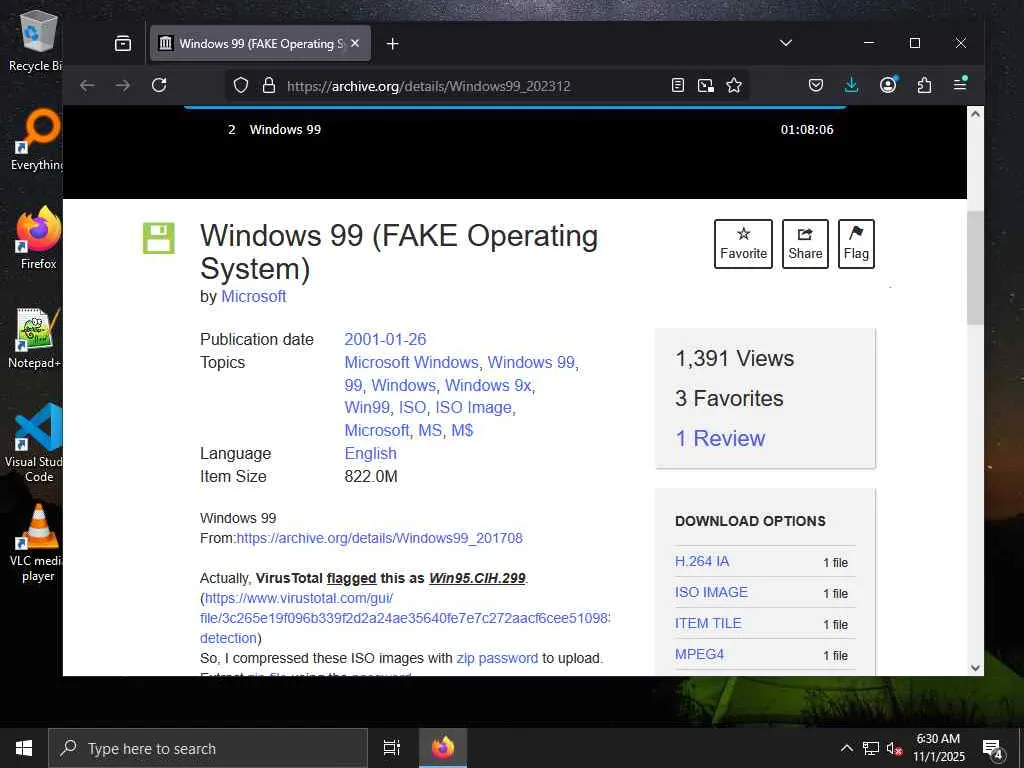Open Microsoft Windows topic link
The height and width of the screenshot is (768, 1024).
(411, 362)
